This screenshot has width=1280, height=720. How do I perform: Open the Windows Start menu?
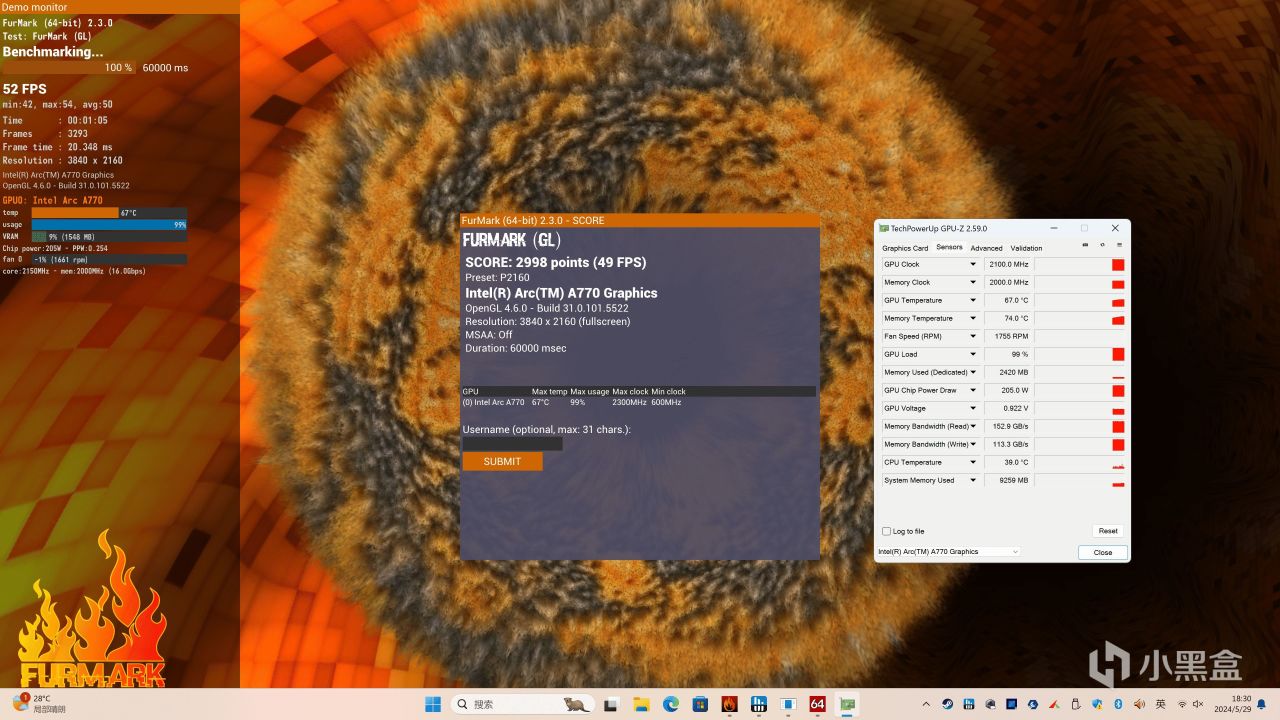tap(433, 704)
